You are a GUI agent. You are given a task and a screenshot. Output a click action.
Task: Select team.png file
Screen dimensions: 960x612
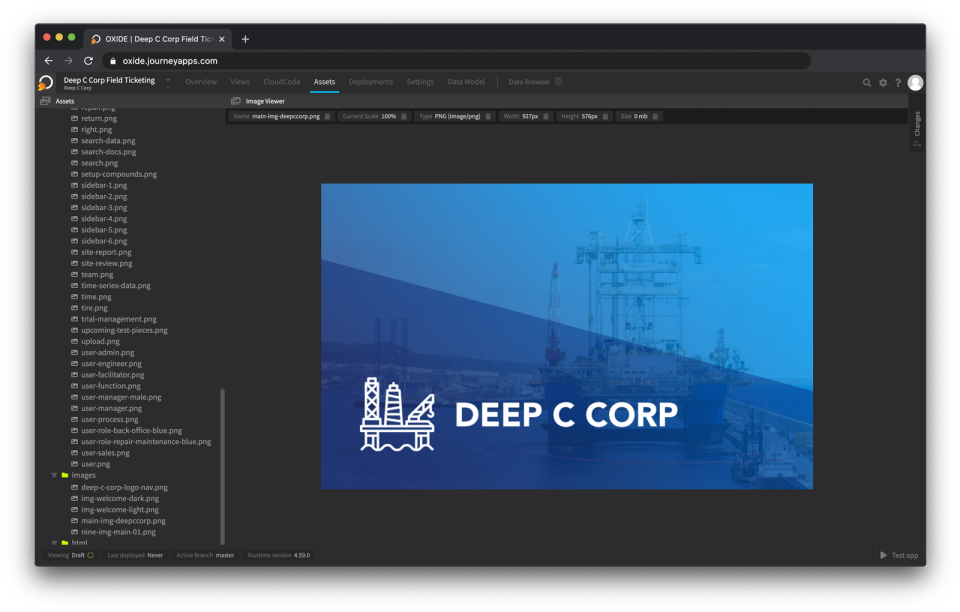coord(97,275)
